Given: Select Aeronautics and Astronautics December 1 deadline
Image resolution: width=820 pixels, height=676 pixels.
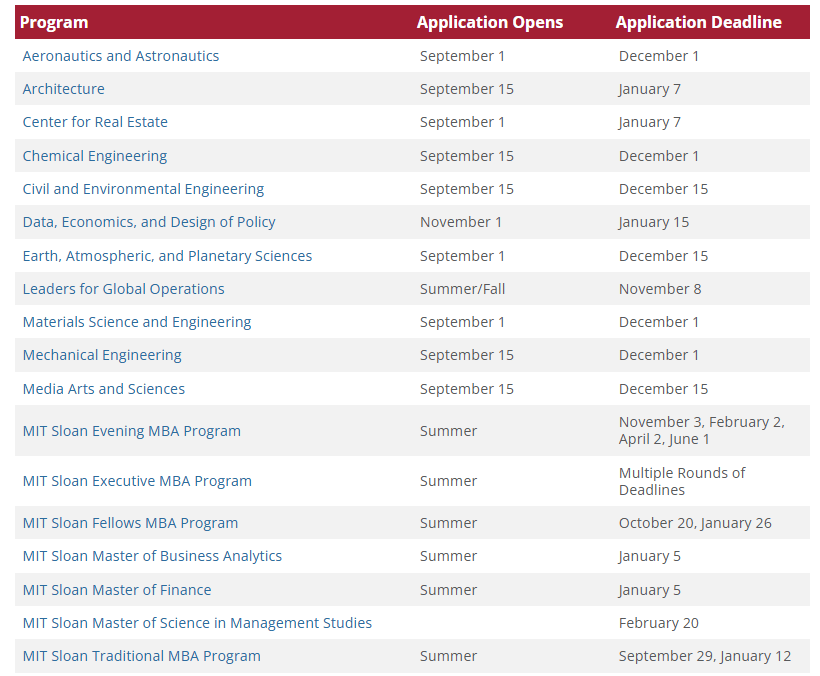Looking at the screenshot, I should [x=658, y=56].
